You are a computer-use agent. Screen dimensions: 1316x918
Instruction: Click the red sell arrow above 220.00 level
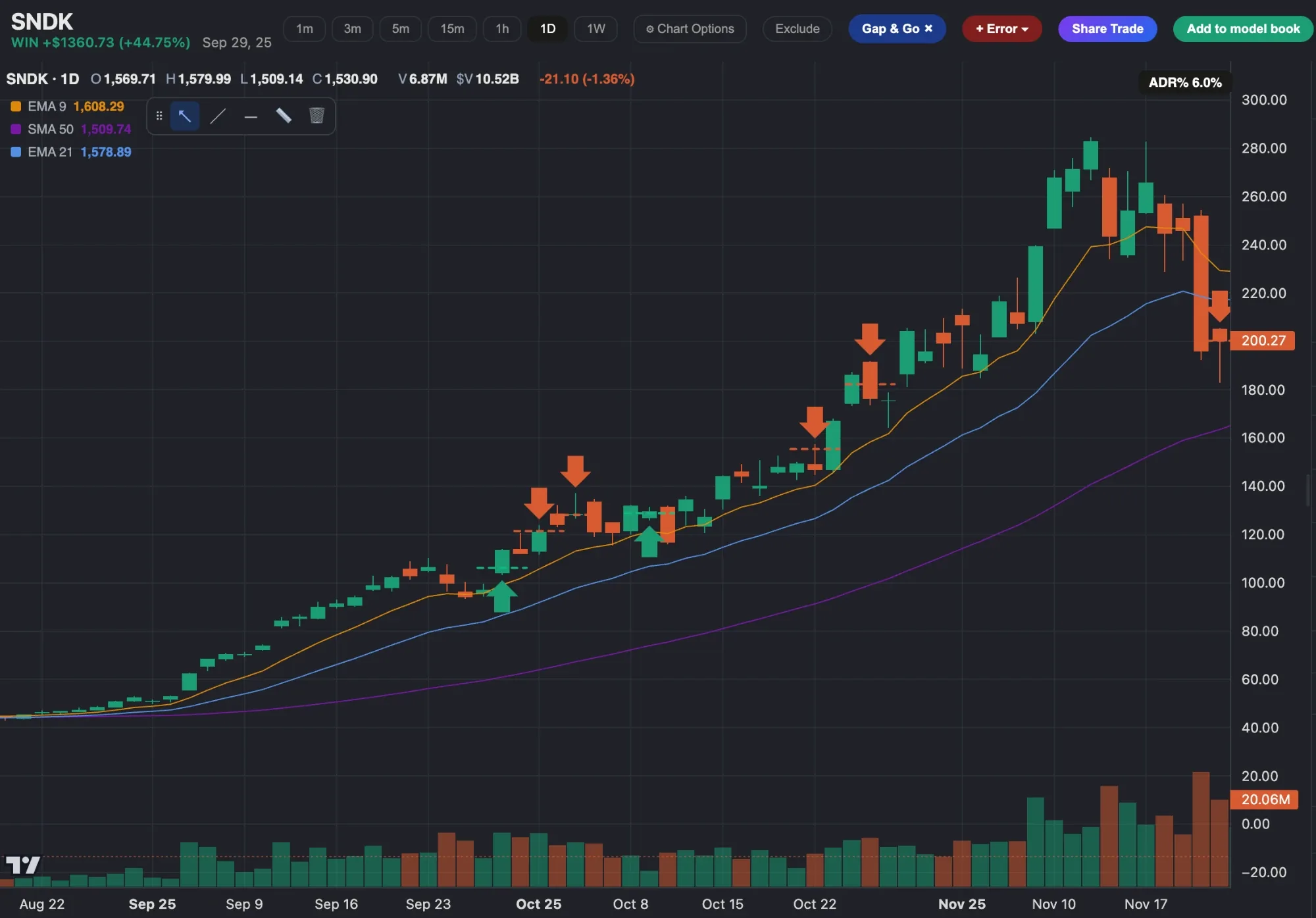pos(1219,306)
